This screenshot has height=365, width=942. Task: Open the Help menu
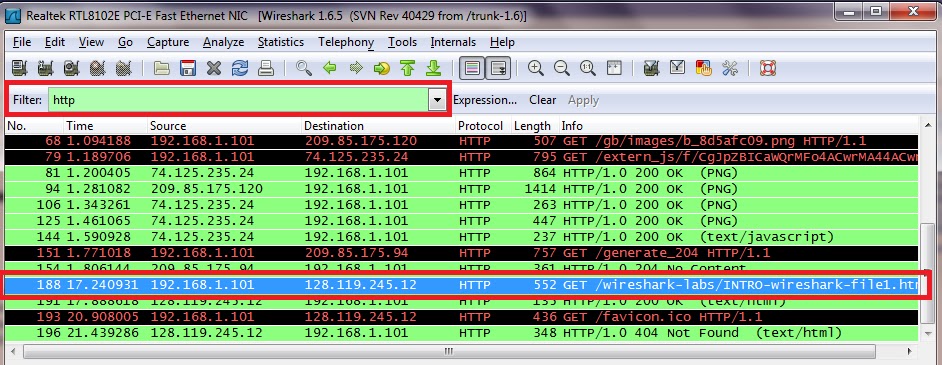coord(502,42)
